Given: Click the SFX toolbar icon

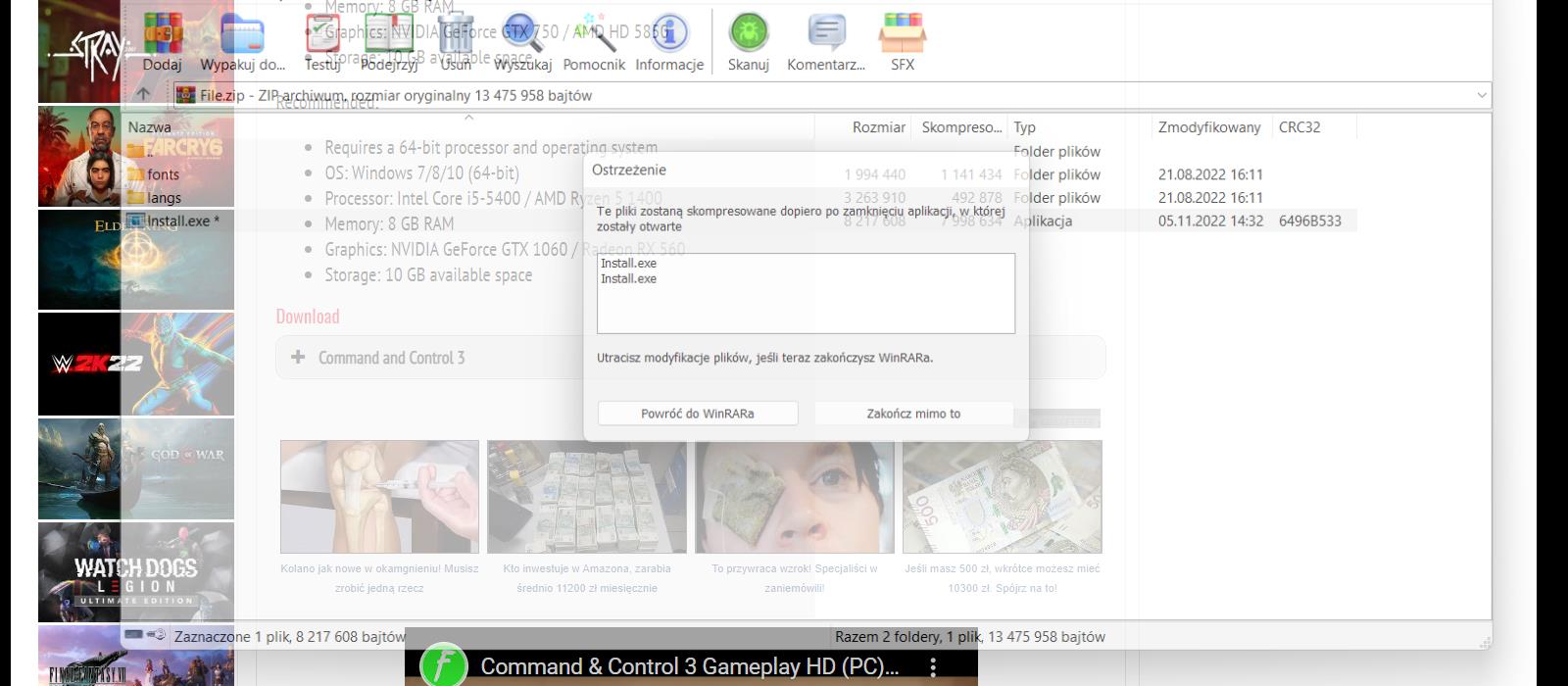Looking at the screenshot, I should click(x=902, y=39).
